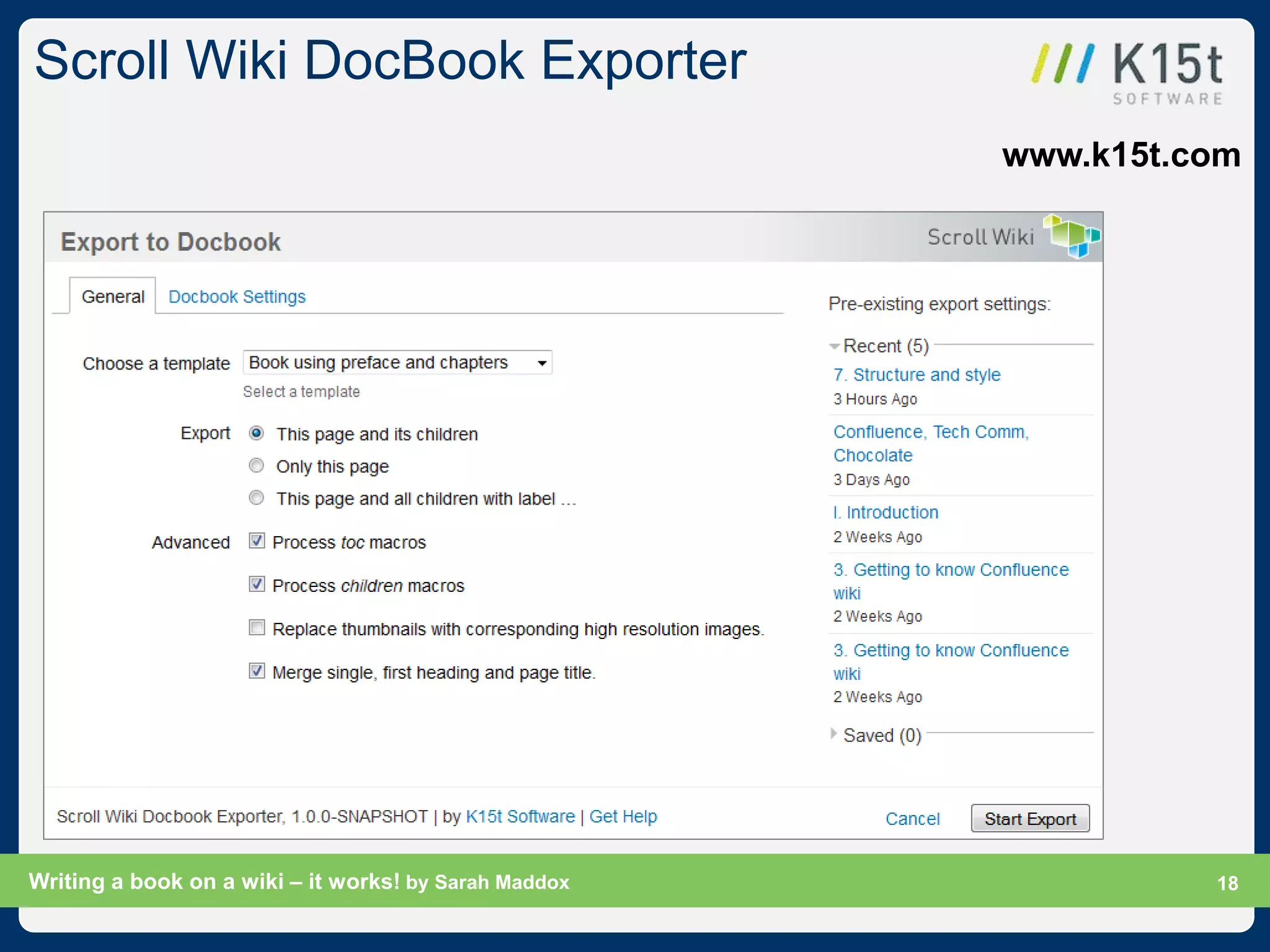This screenshot has width=1270, height=952.
Task: Click the 'Export to Docbook' dialog title
Action: pyautogui.click(x=171, y=242)
